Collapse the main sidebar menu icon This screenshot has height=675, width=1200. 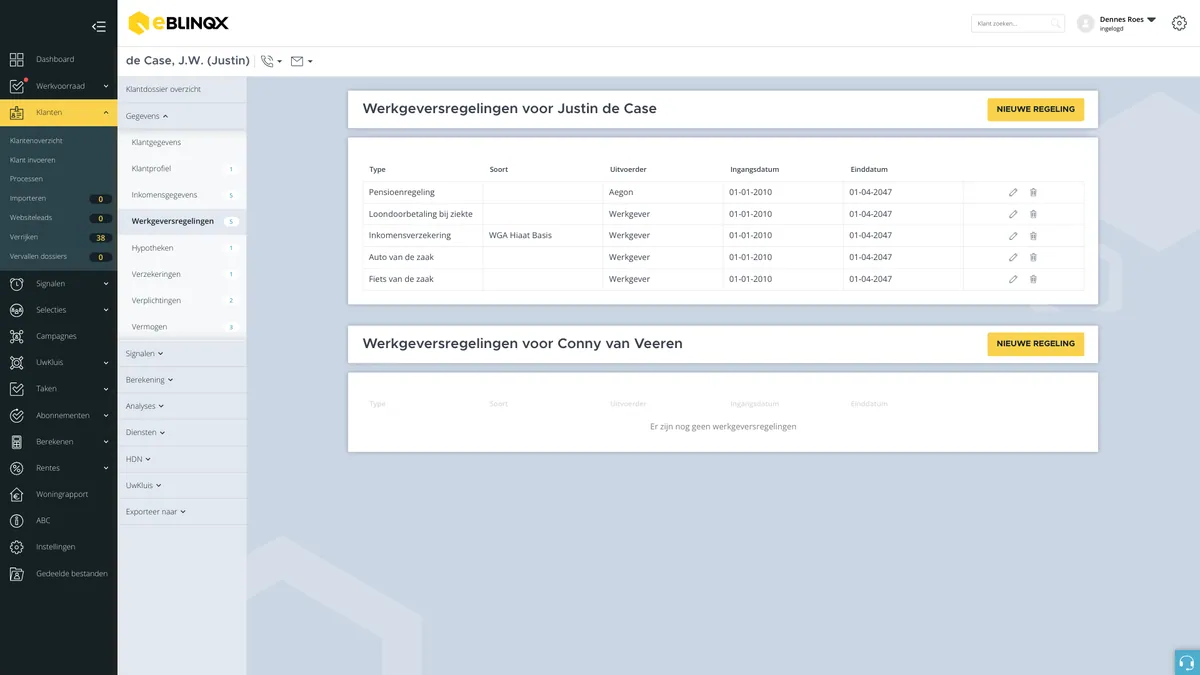click(x=98, y=27)
